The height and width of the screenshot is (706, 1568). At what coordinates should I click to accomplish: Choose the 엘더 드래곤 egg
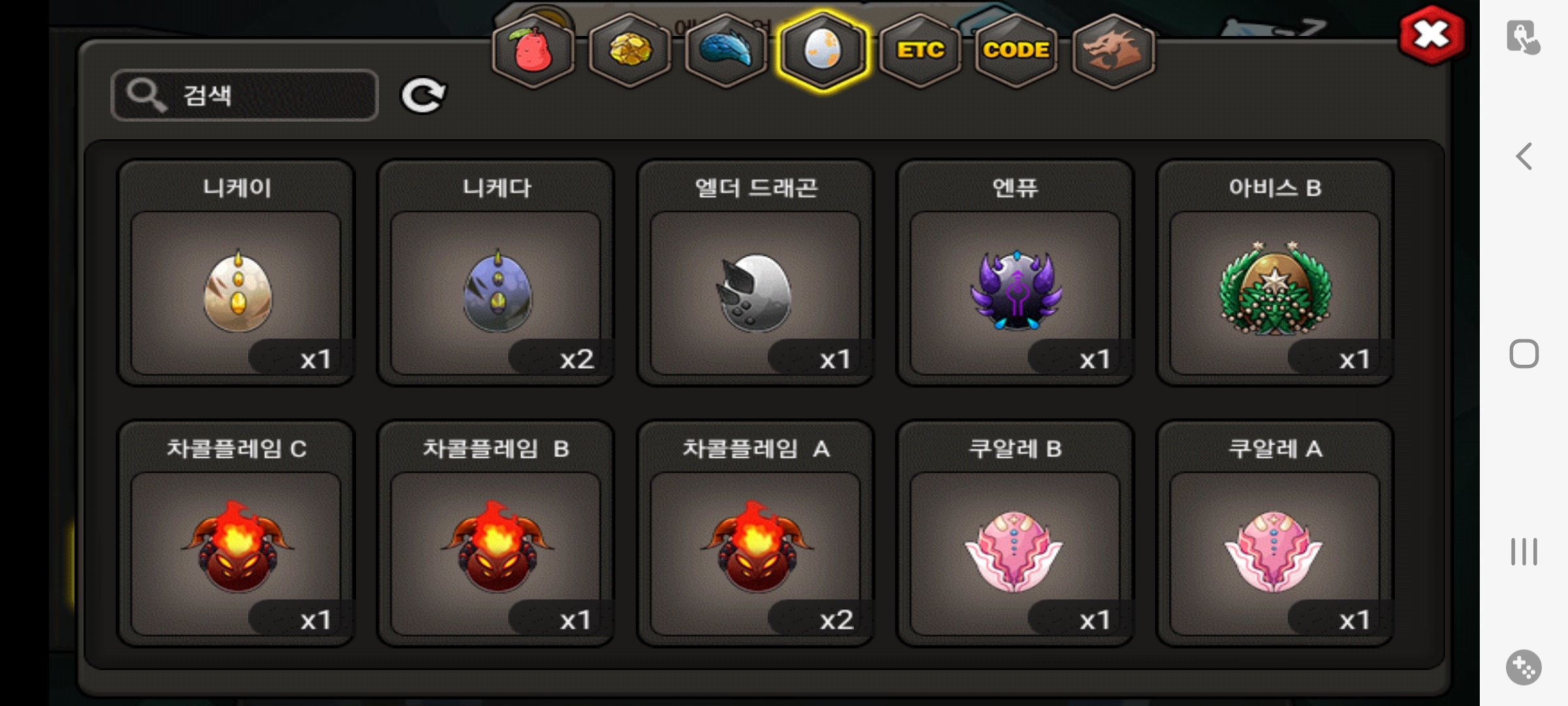[755, 273]
